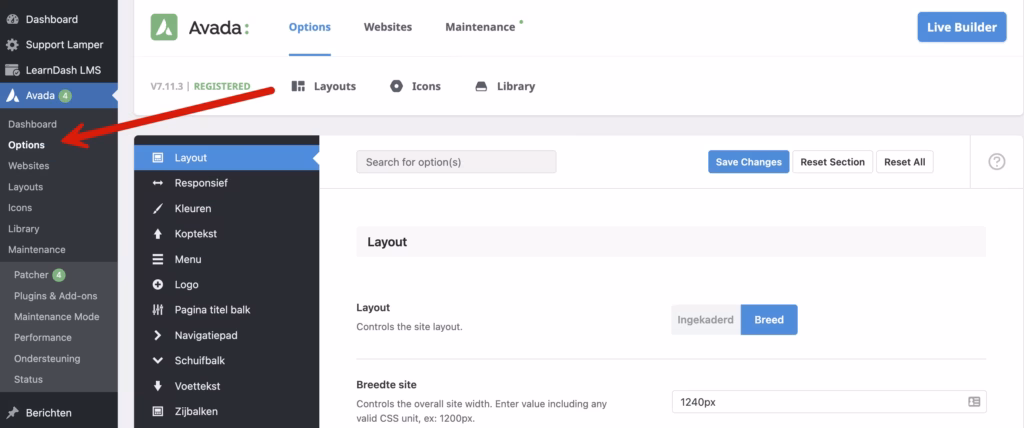Switch to the Websites tab
Screen dimensions: 1024x428
(x=388, y=27)
